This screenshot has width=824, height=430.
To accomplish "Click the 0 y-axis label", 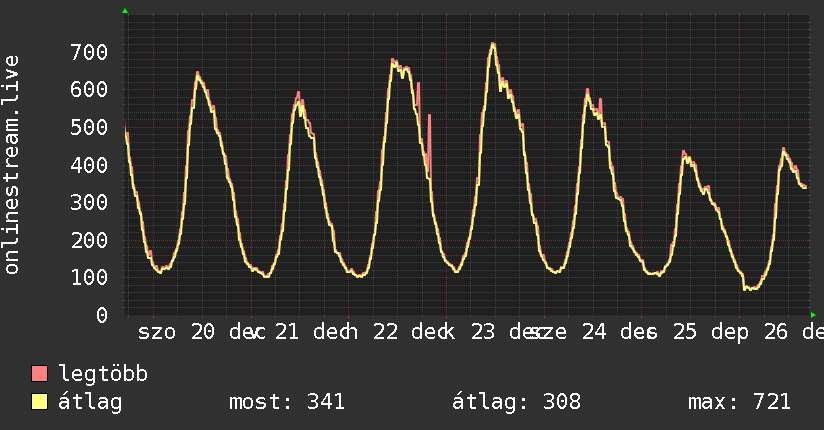I will (102, 315).
